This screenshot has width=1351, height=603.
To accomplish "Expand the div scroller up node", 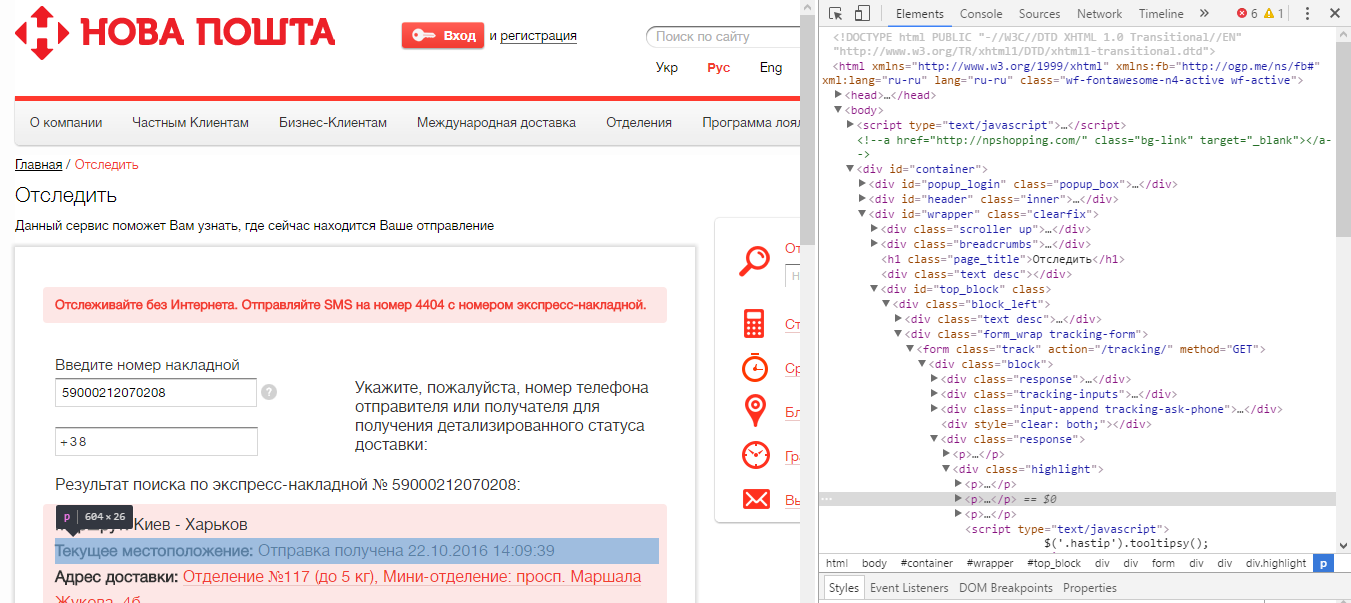I will tap(875, 230).
